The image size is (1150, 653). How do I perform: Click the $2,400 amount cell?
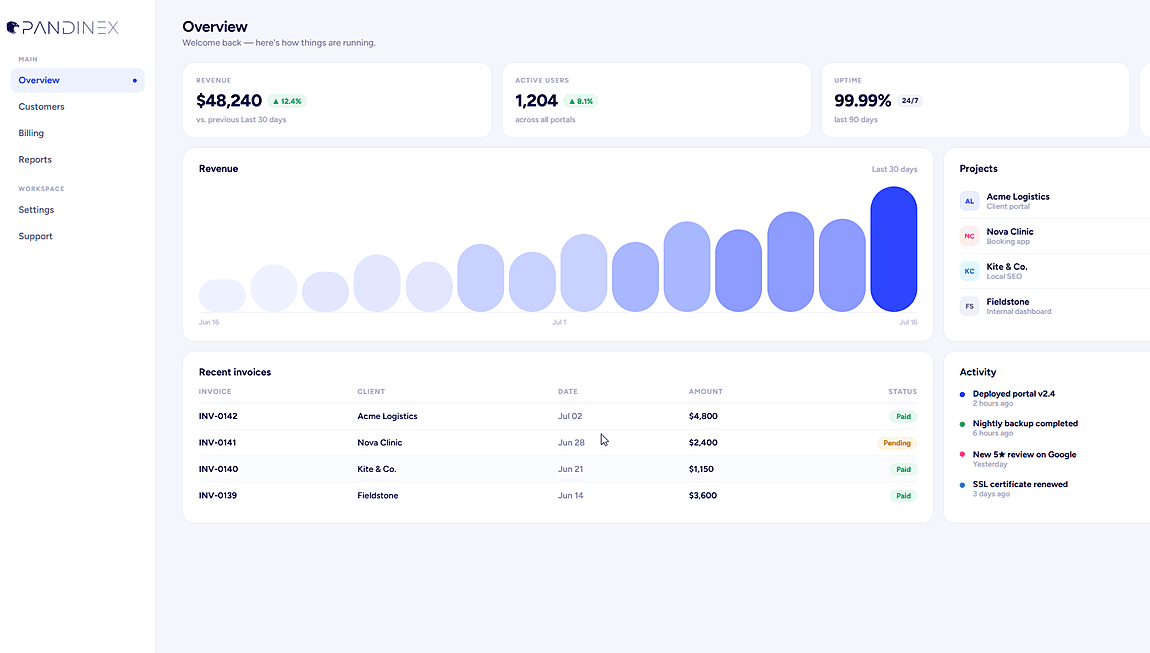(x=703, y=442)
